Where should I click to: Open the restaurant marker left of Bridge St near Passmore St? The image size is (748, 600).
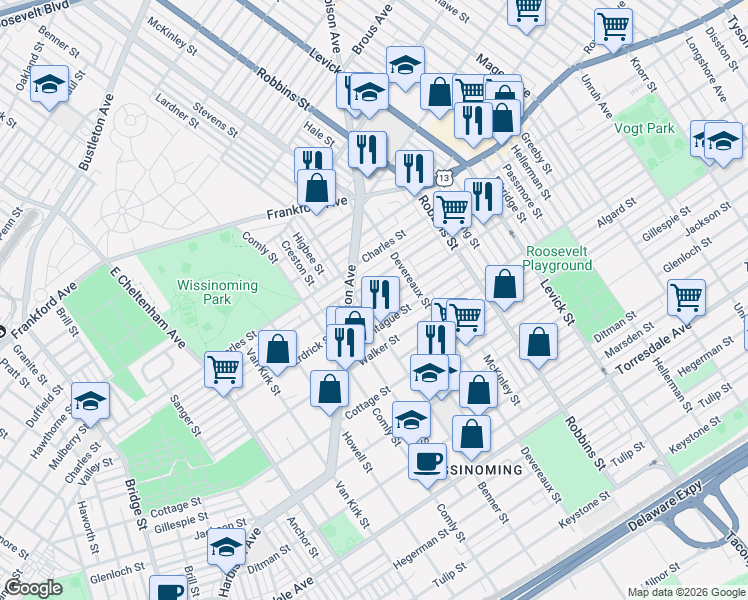483,197
